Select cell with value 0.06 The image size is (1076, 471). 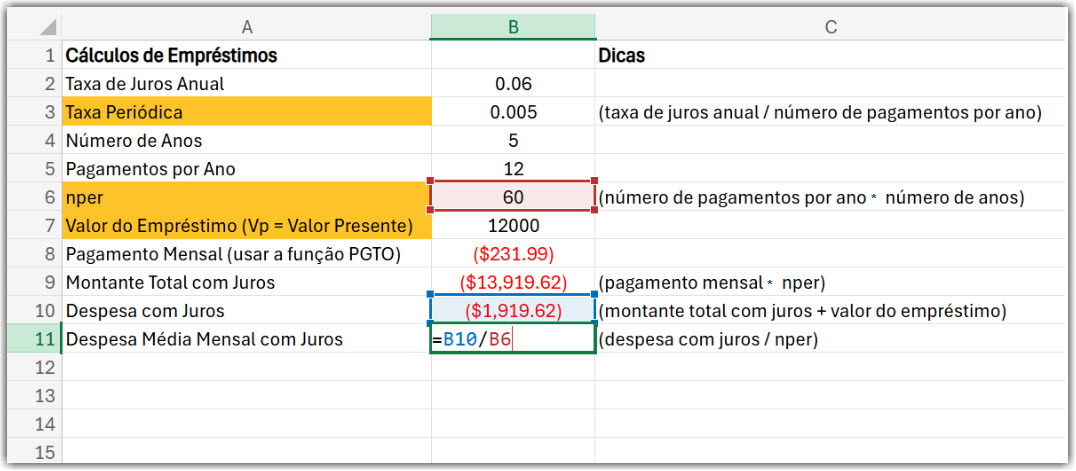(513, 84)
